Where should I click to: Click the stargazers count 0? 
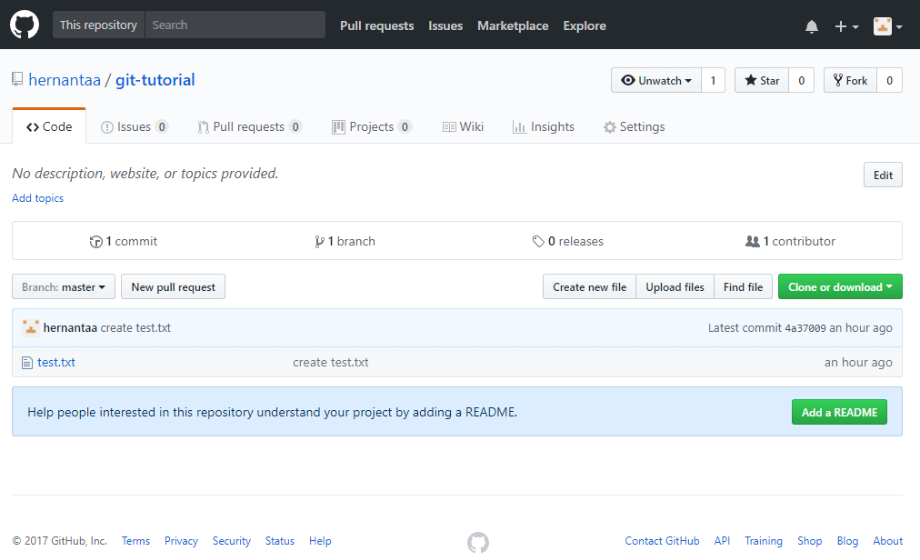click(x=801, y=80)
